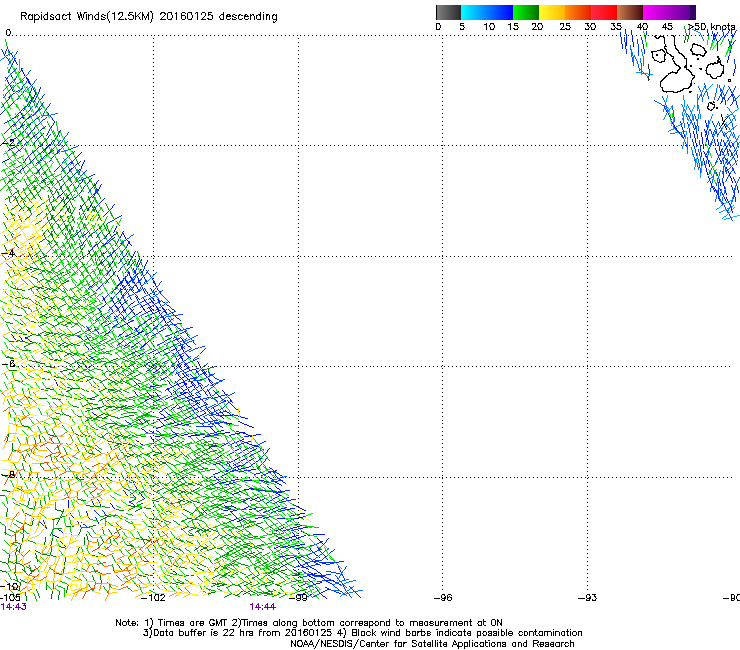Screen dimensions: 740x650
Task: Click the note line starting 'Note: 1) Times are GMT'
Action: (309, 623)
